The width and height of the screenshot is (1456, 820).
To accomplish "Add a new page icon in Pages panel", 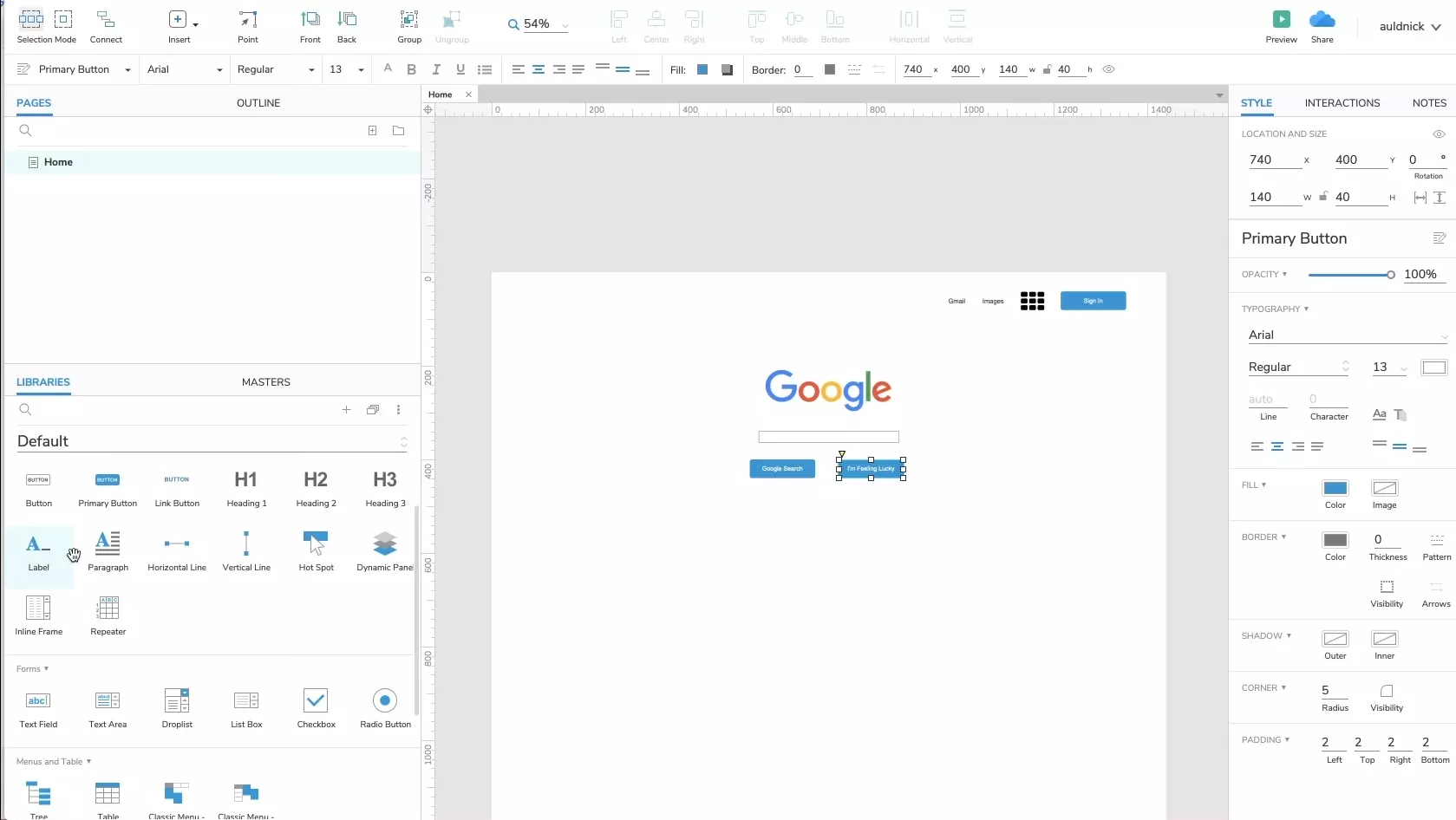I will point(372,131).
